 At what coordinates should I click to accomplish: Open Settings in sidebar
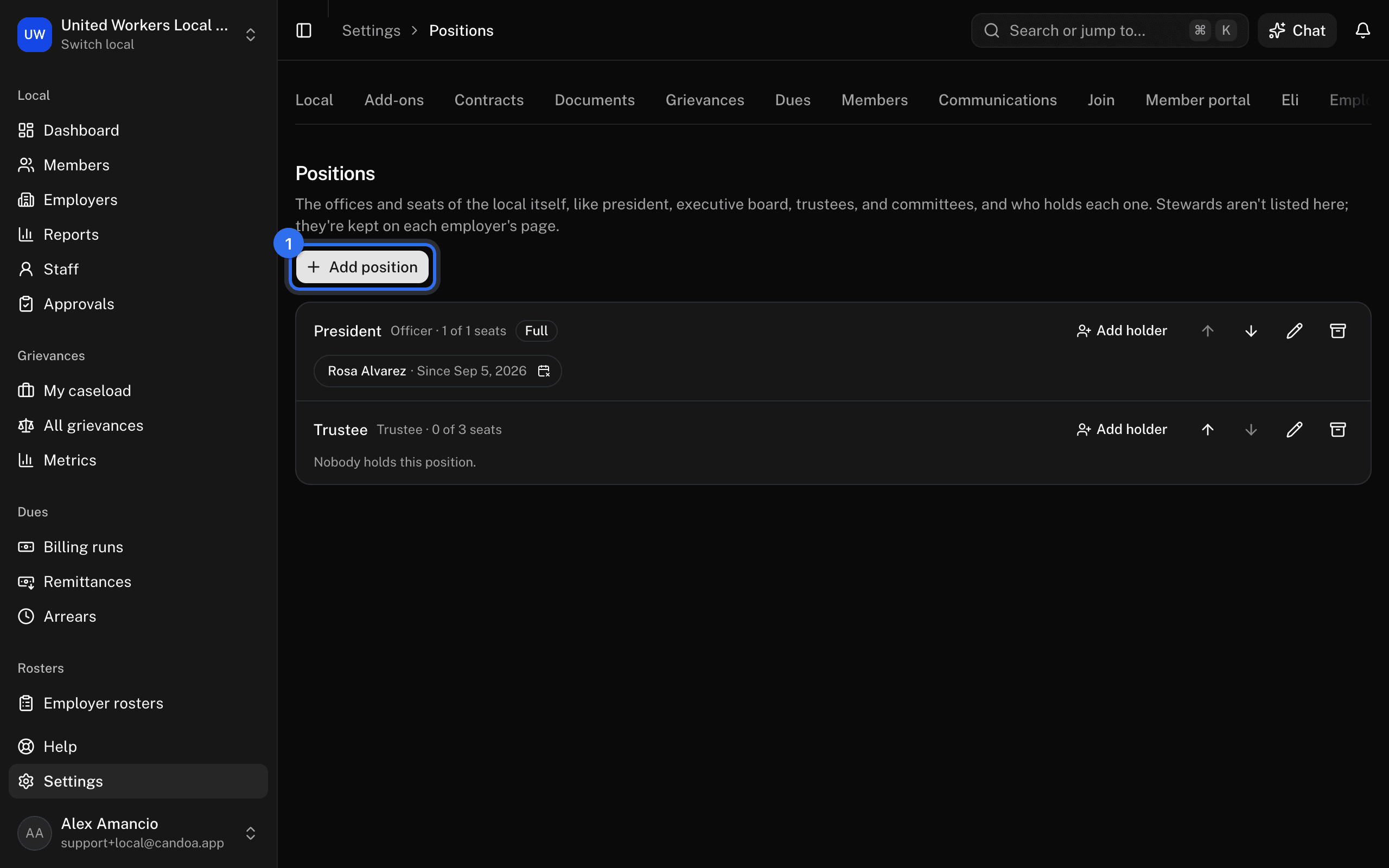pyautogui.click(x=138, y=781)
